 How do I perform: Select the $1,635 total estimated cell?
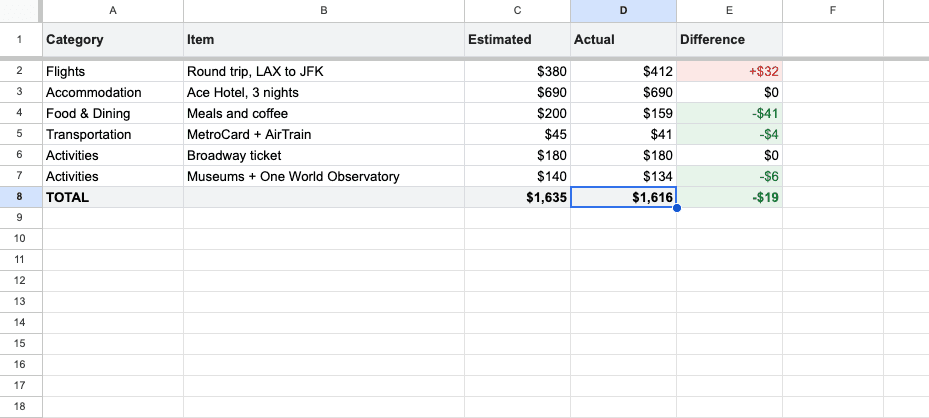coord(517,197)
